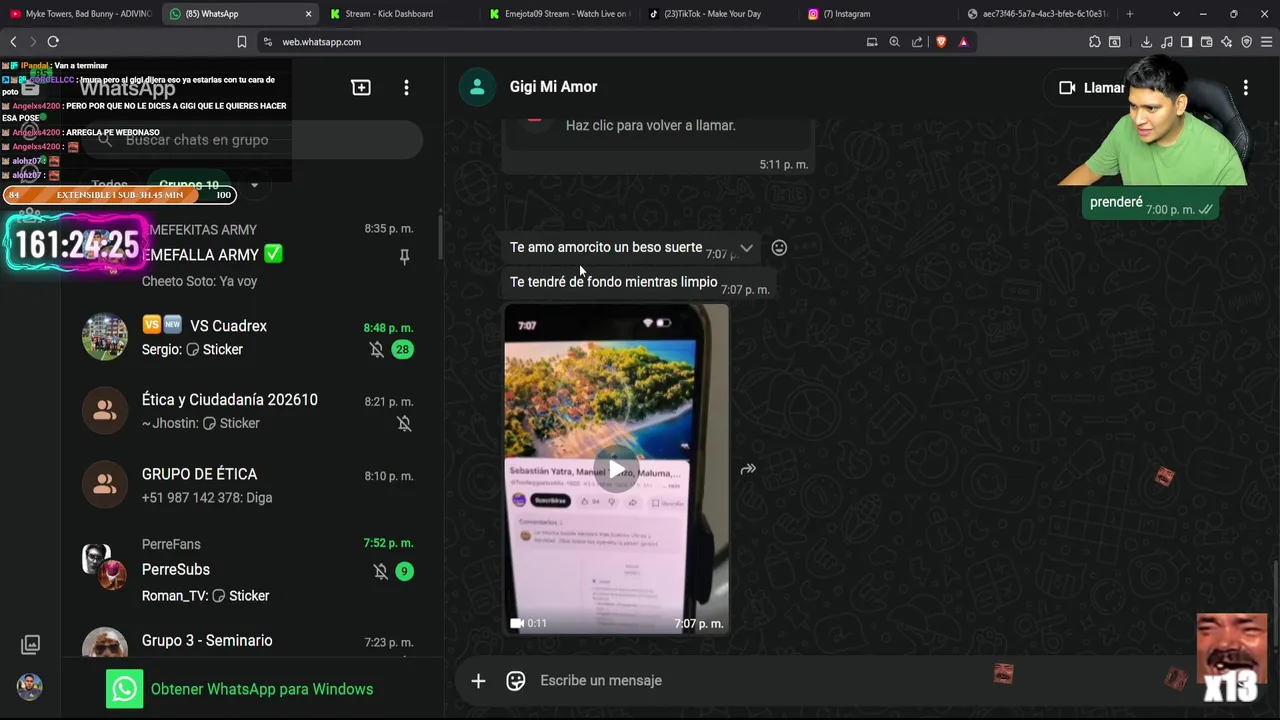Open the Brave VPN shield icon
Viewport: 1280px width, 720px height.
[x=1246, y=42]
